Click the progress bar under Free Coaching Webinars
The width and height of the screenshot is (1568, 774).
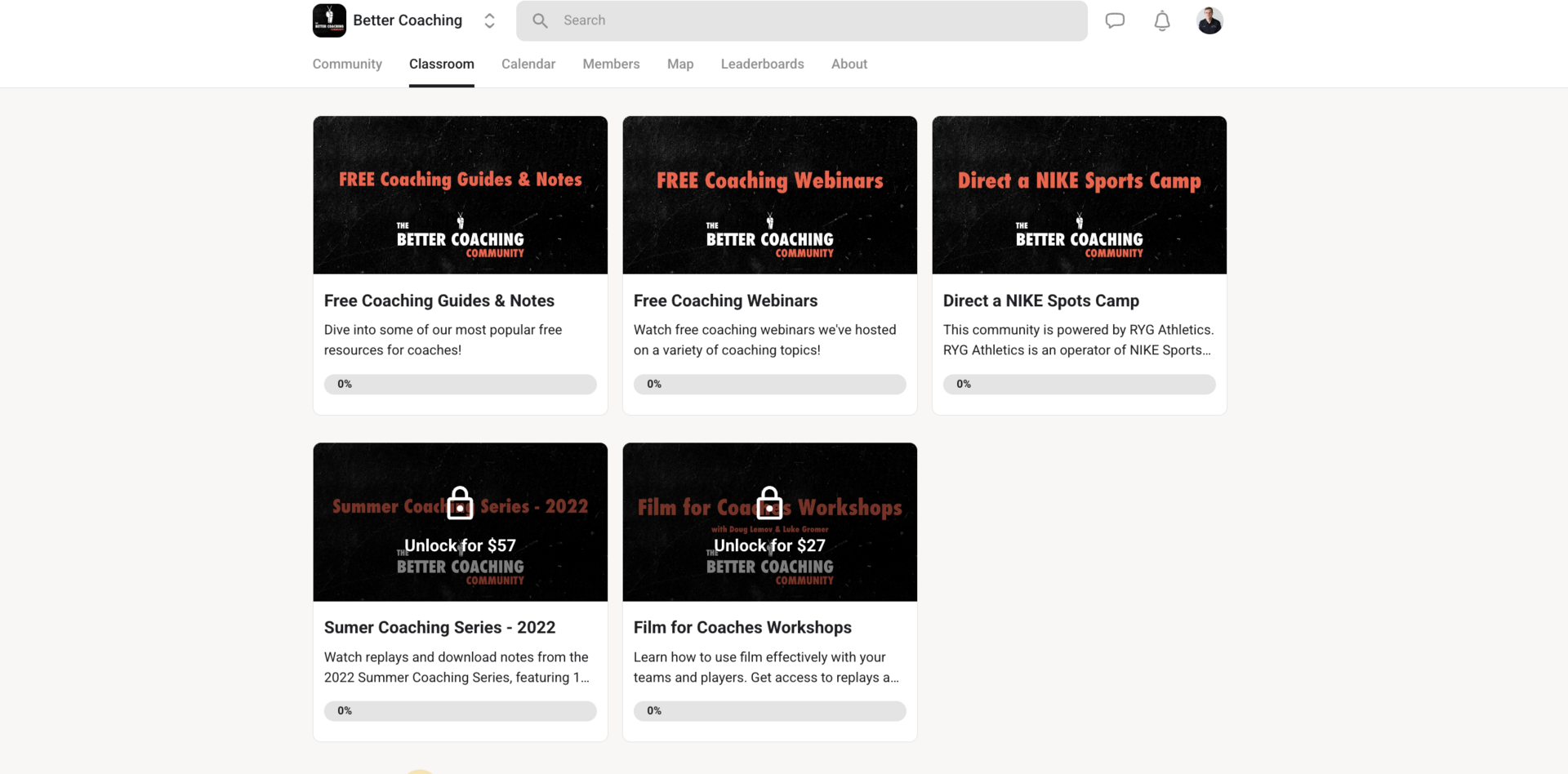[x=770, y=384]
